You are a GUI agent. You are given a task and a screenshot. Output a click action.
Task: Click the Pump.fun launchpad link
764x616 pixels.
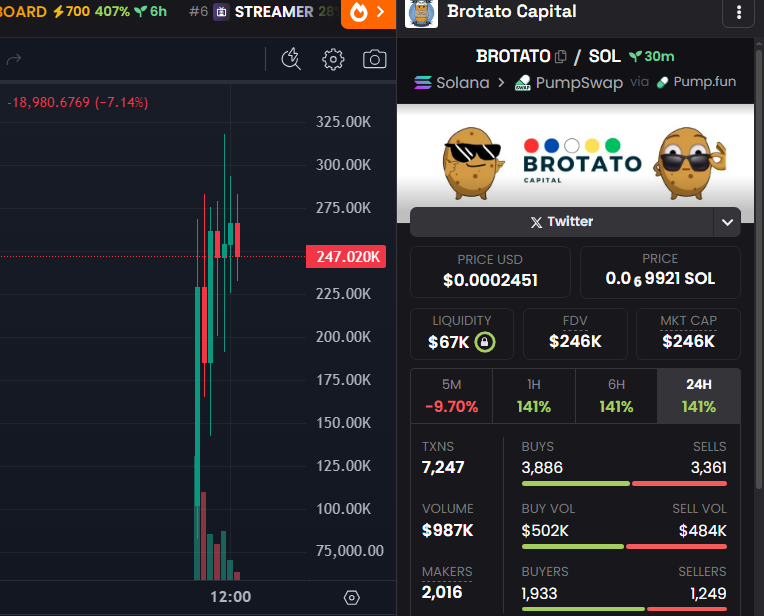696,82
